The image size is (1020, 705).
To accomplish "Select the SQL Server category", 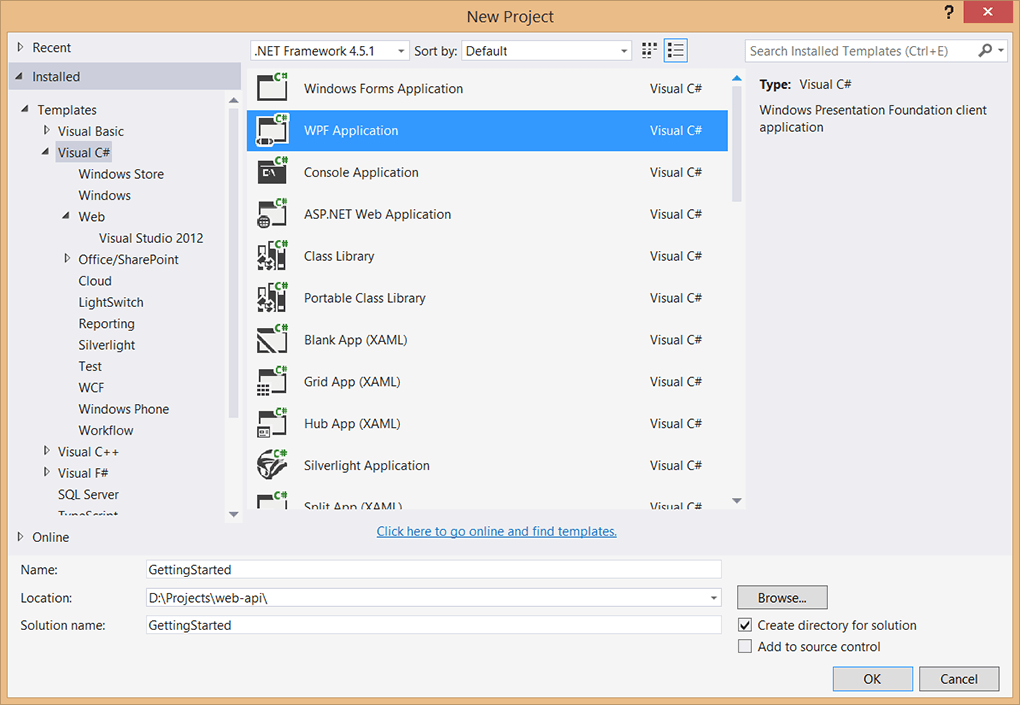I will coord(88,494).
